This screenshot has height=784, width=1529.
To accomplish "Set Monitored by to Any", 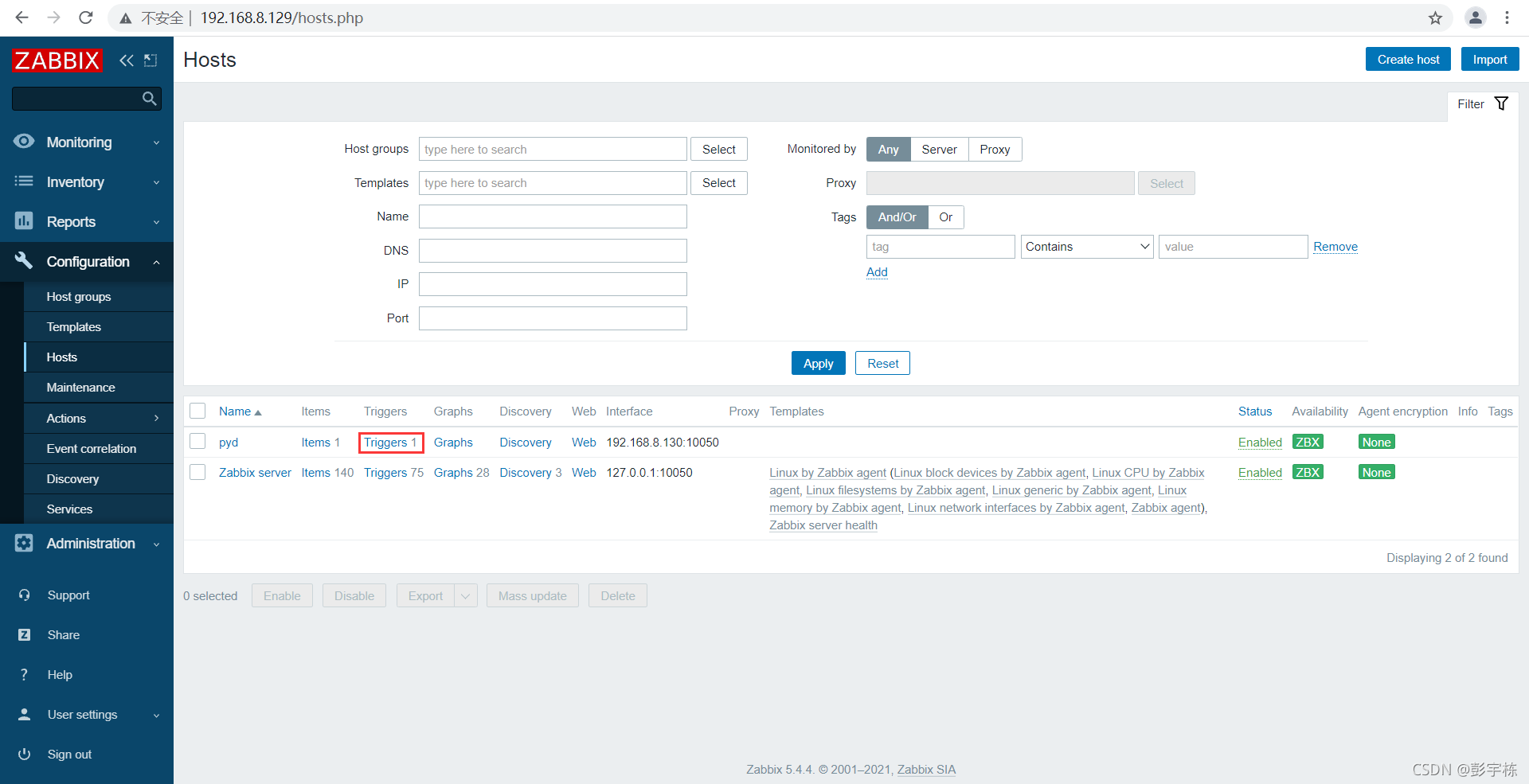I will pyautogui.click(x=889, y=149).
